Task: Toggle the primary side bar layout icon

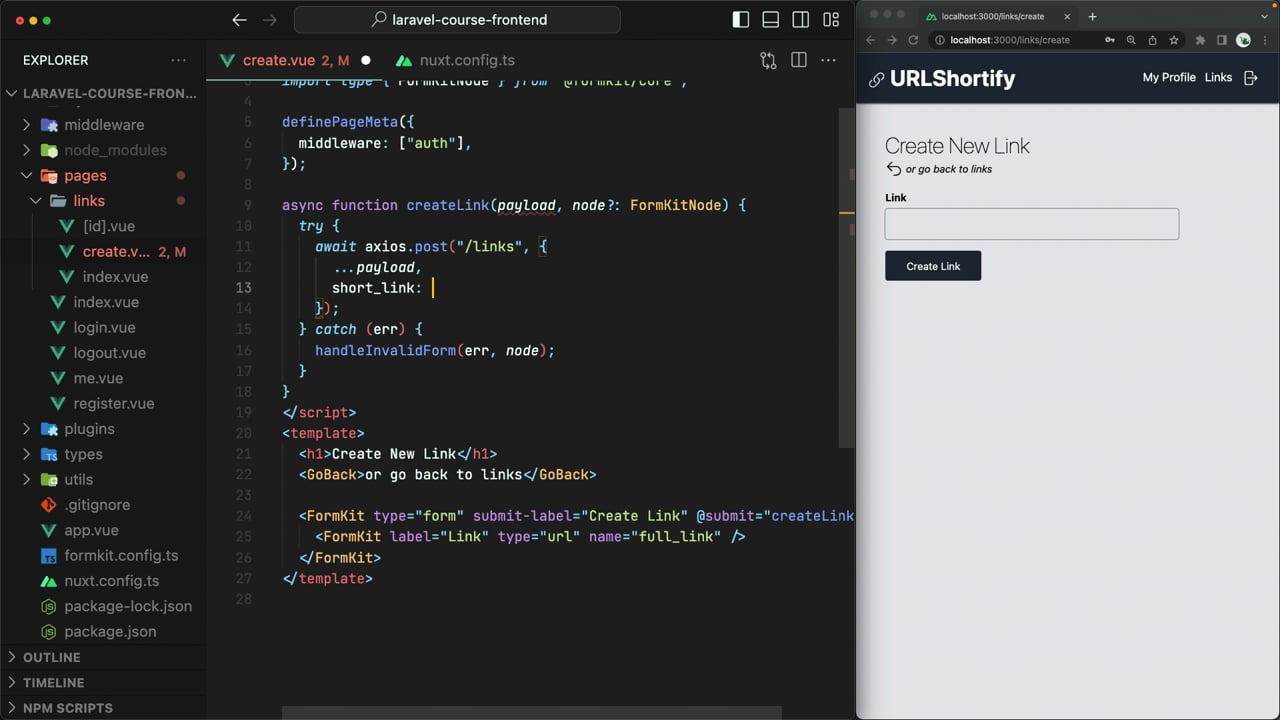Action: [x=741, y=20]
